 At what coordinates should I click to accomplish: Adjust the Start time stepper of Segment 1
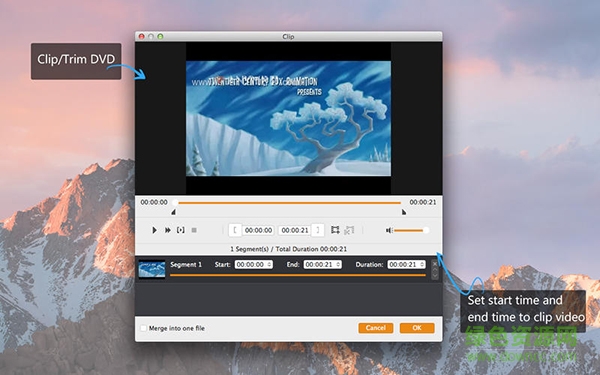[x=269, y=264]
